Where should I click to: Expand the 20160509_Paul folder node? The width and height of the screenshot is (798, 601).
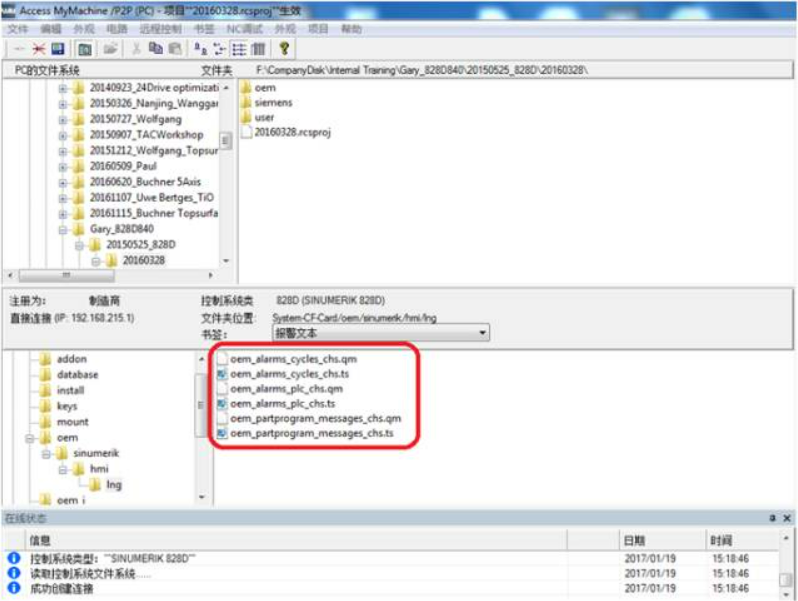pyautogui.click(x=64, y=166)
